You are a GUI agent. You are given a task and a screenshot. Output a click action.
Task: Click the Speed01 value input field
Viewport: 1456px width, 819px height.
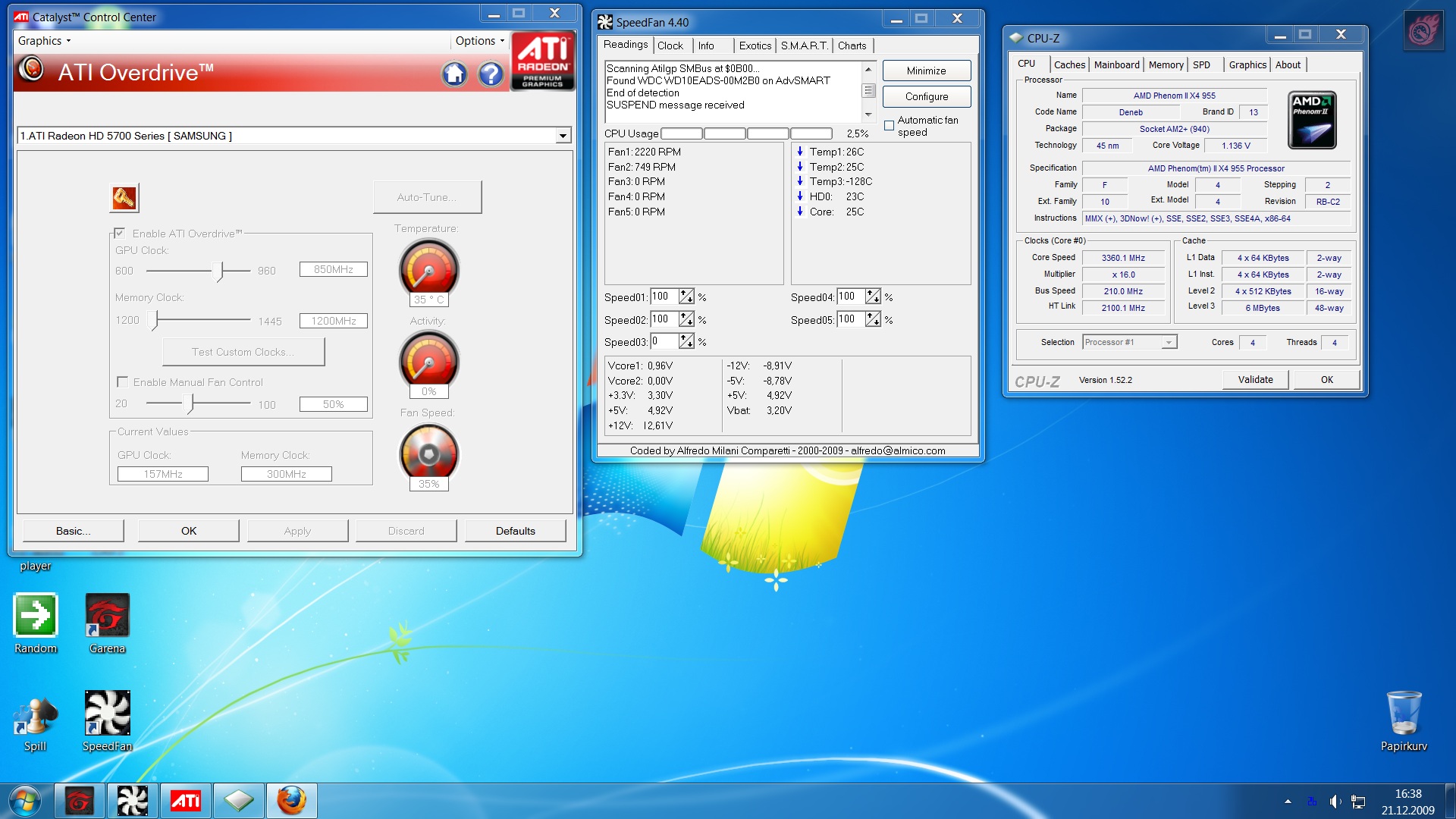[664, 297]
